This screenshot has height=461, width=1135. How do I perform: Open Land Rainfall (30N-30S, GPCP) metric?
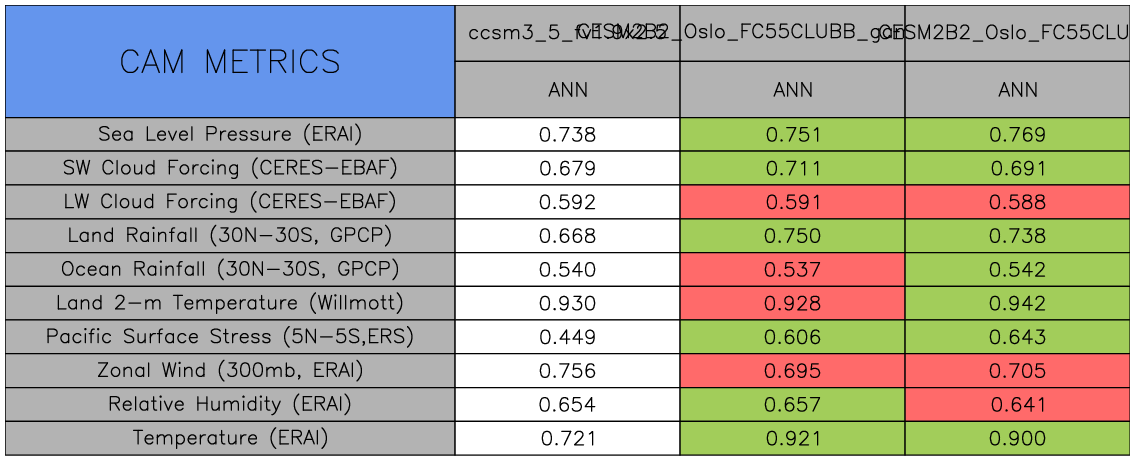pos(230,236)
